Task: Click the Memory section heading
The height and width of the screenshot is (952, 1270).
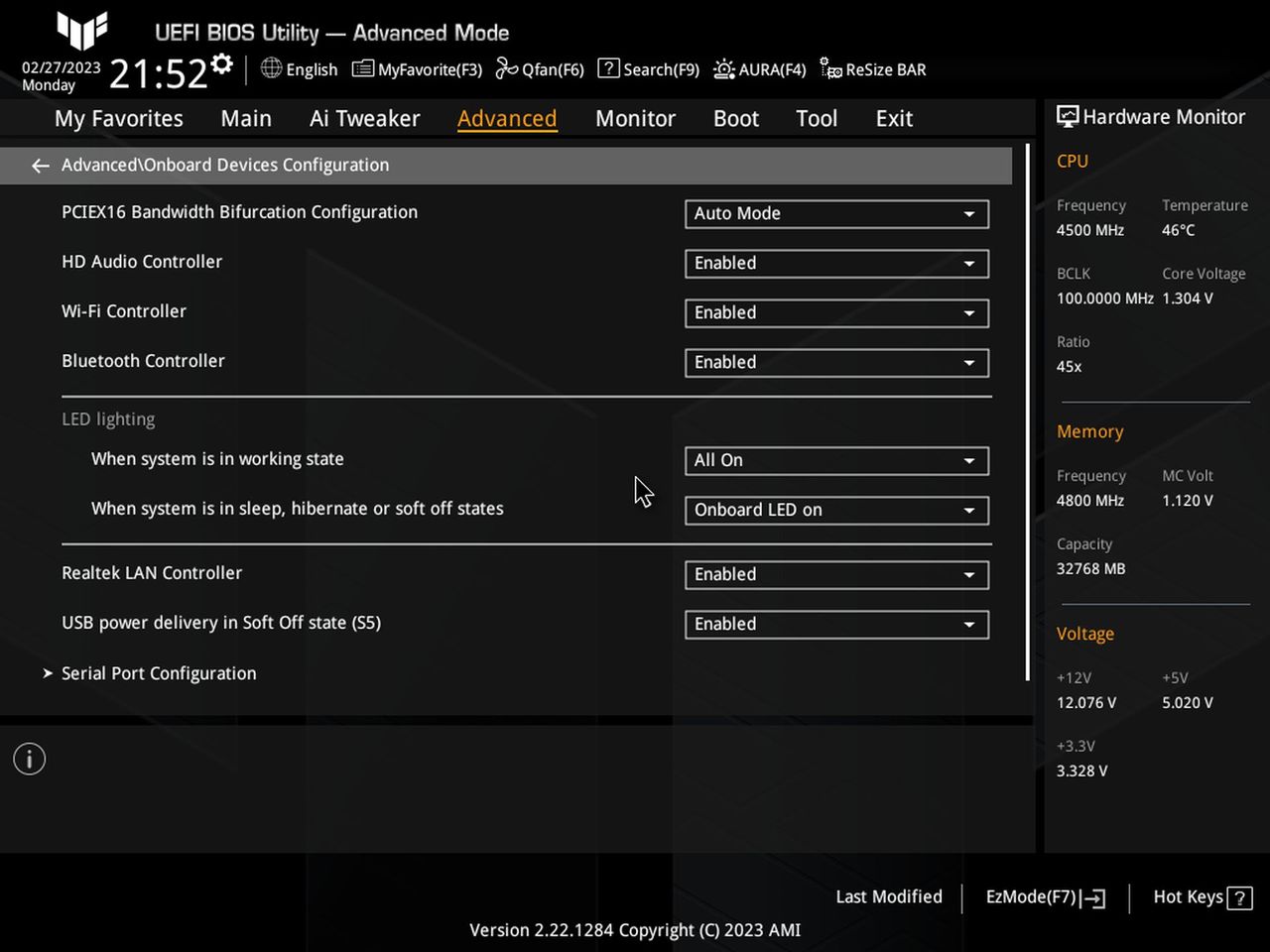Action: [1090, 432]
